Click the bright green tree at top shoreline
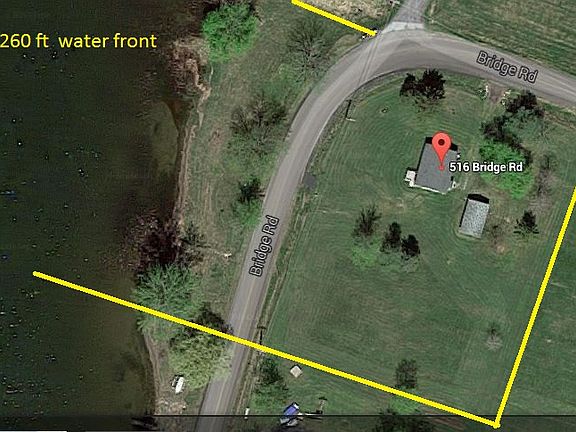Viewport: 576px width, 432px height. (x=229, y=28)
